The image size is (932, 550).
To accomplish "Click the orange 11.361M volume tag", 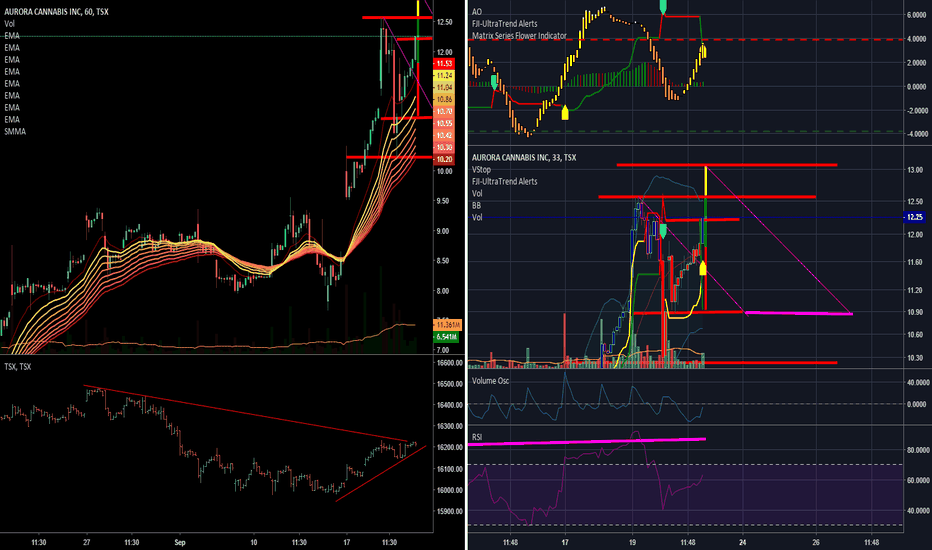I will [x=446, y=325].
